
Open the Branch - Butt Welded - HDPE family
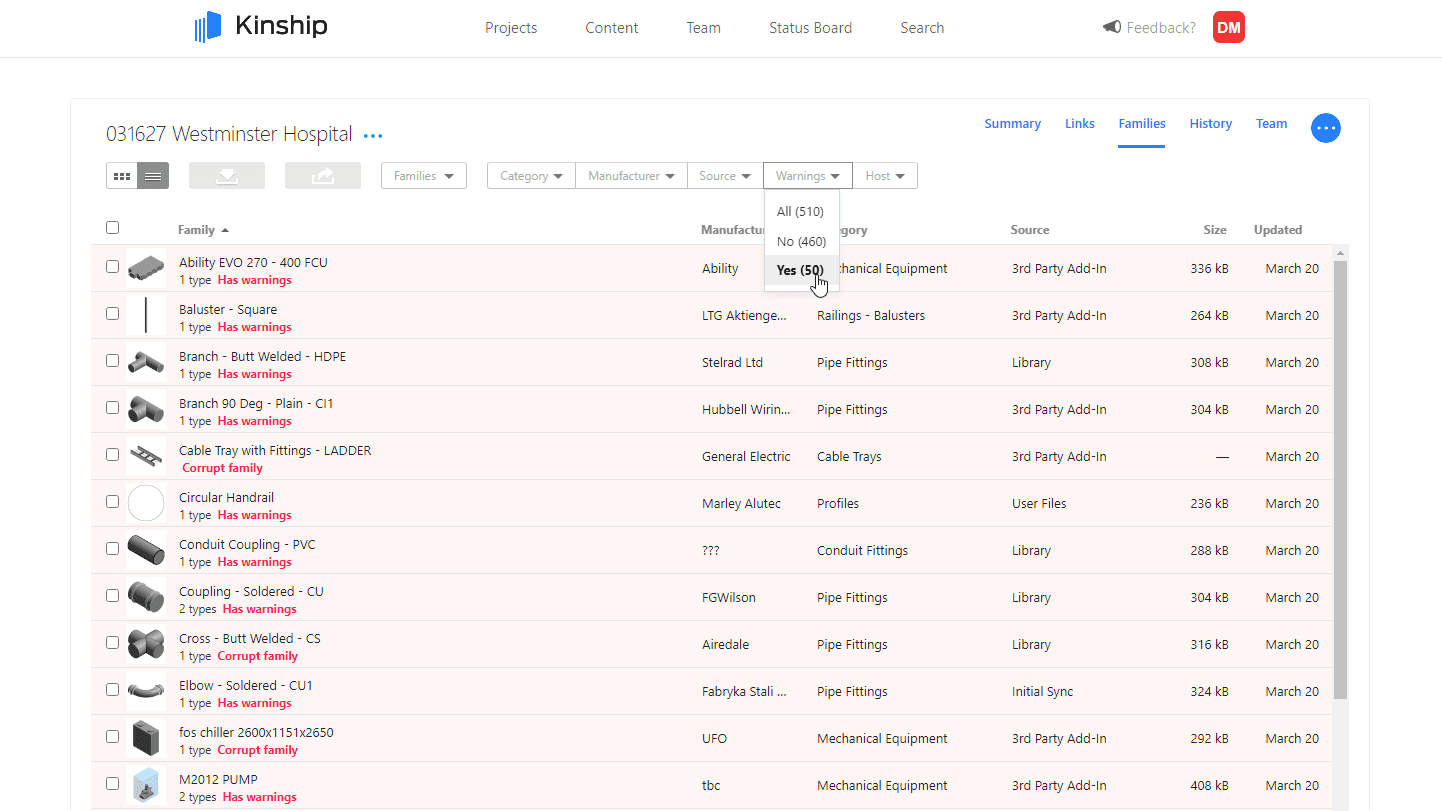click(262, 356)
